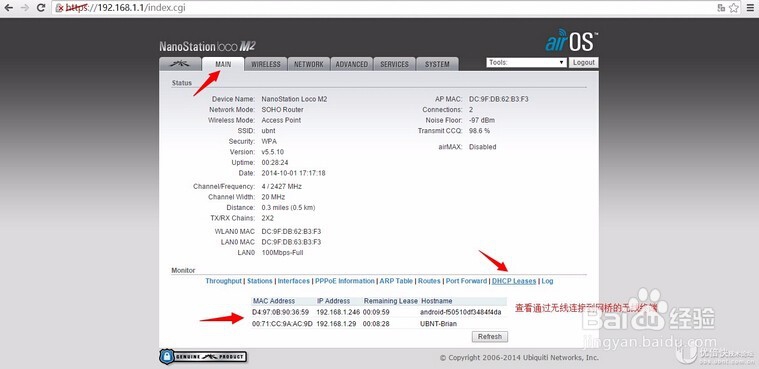Click the Remaining Lease column header
The width and height of the screenshot is (759, 369).
tap(391, 301)
